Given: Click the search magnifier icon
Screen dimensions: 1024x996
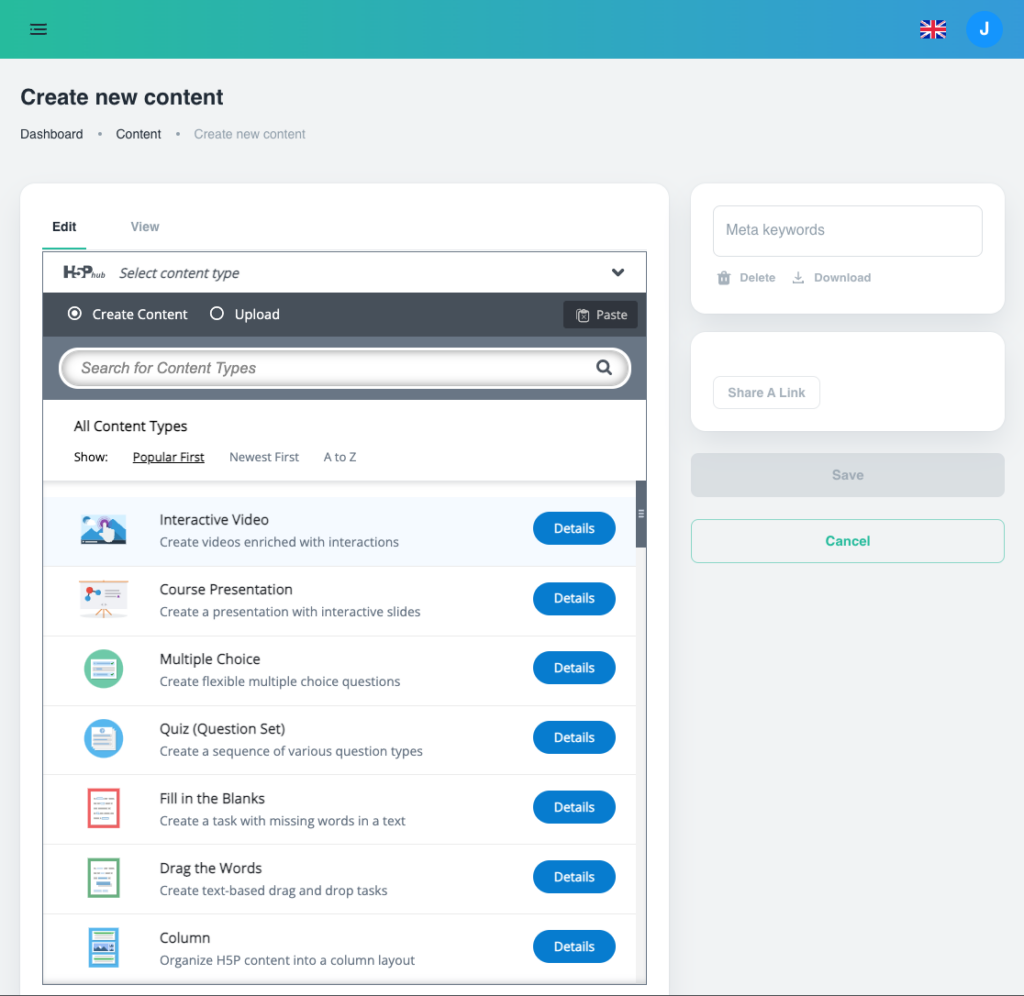Looking at the screenshot, I should (x=604, y=368).
